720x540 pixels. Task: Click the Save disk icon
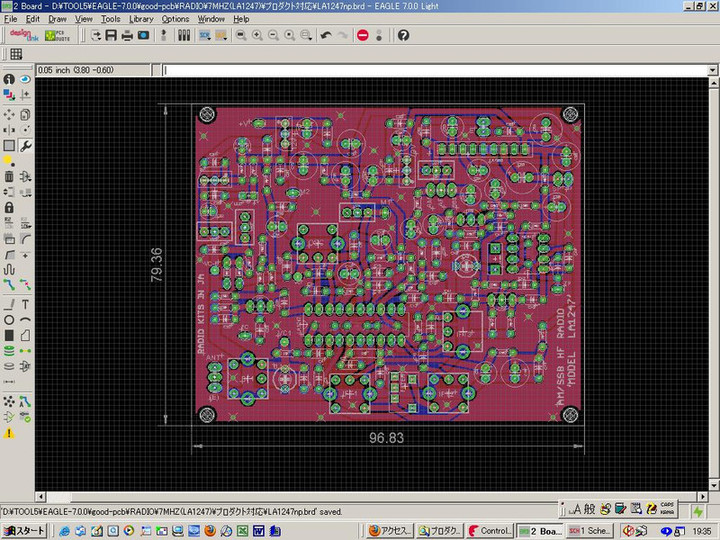point(111,35)
